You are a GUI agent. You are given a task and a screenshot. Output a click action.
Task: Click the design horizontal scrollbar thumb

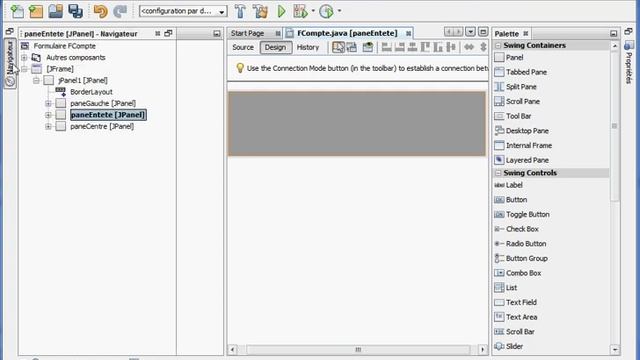click(358, 349)
